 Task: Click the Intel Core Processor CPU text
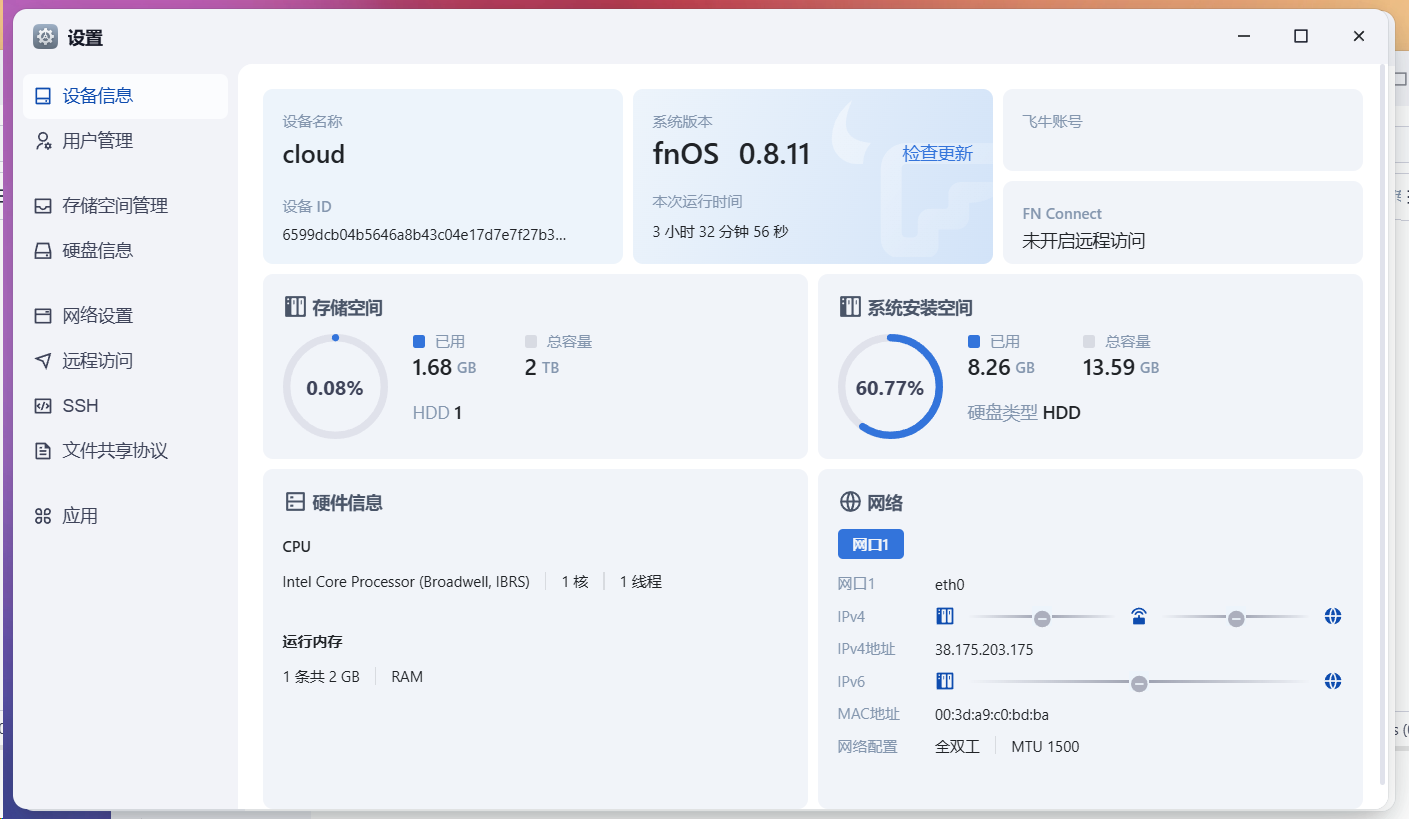tap(406, 582)
